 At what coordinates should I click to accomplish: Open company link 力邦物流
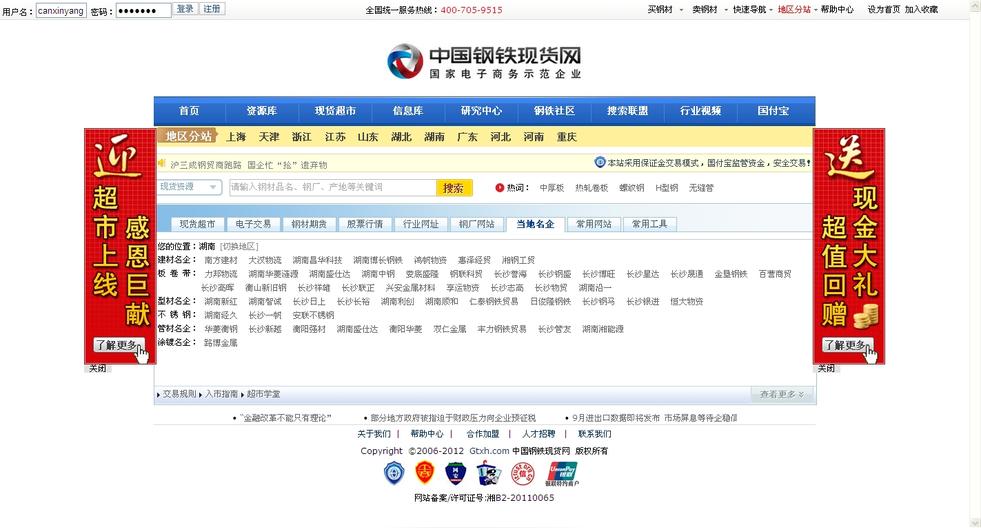(221, 274)
